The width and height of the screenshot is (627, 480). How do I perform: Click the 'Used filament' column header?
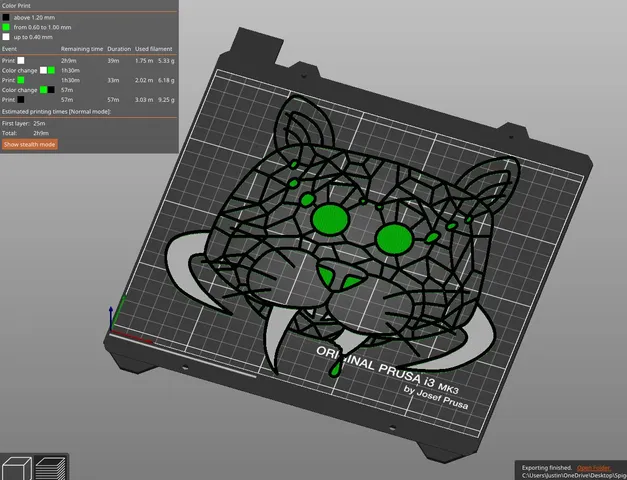(x=154, y=49)
